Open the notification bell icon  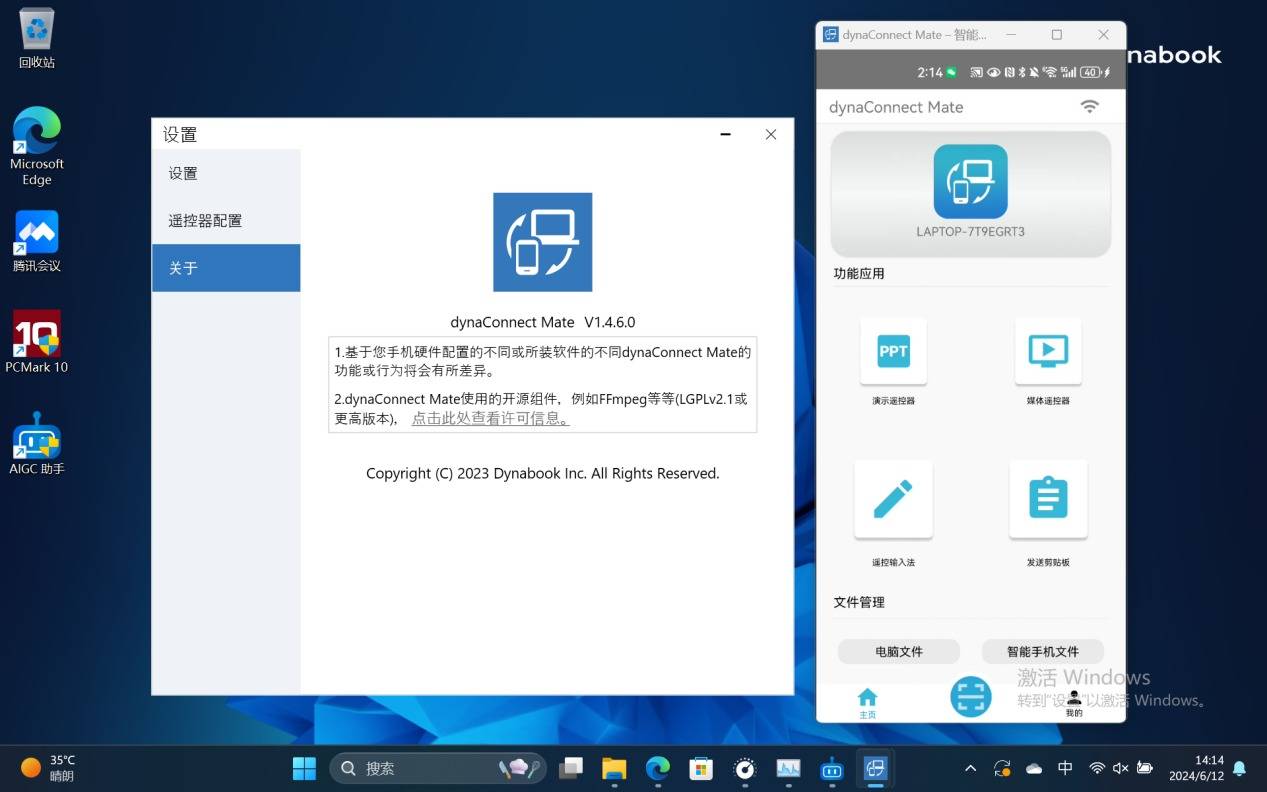click(1239, 768)
